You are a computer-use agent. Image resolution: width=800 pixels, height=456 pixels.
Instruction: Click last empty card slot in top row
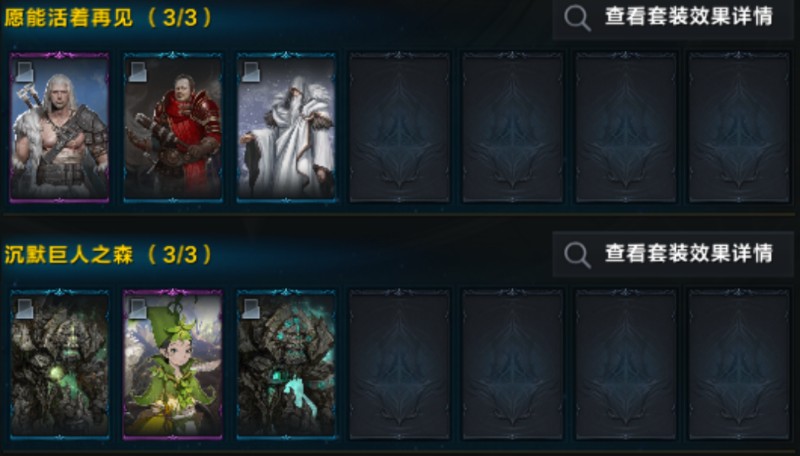[739, 127]
